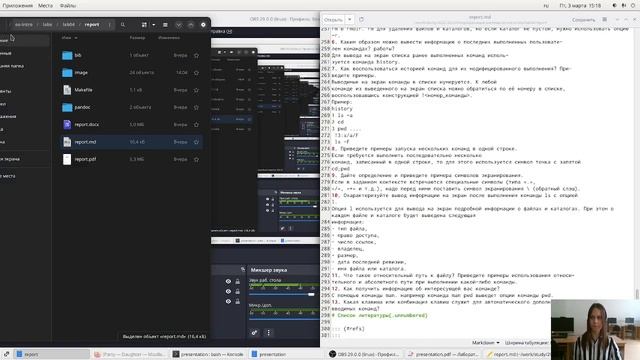Toggle visibility of second OBS source
Screen dimensions: 640x360
228,291
